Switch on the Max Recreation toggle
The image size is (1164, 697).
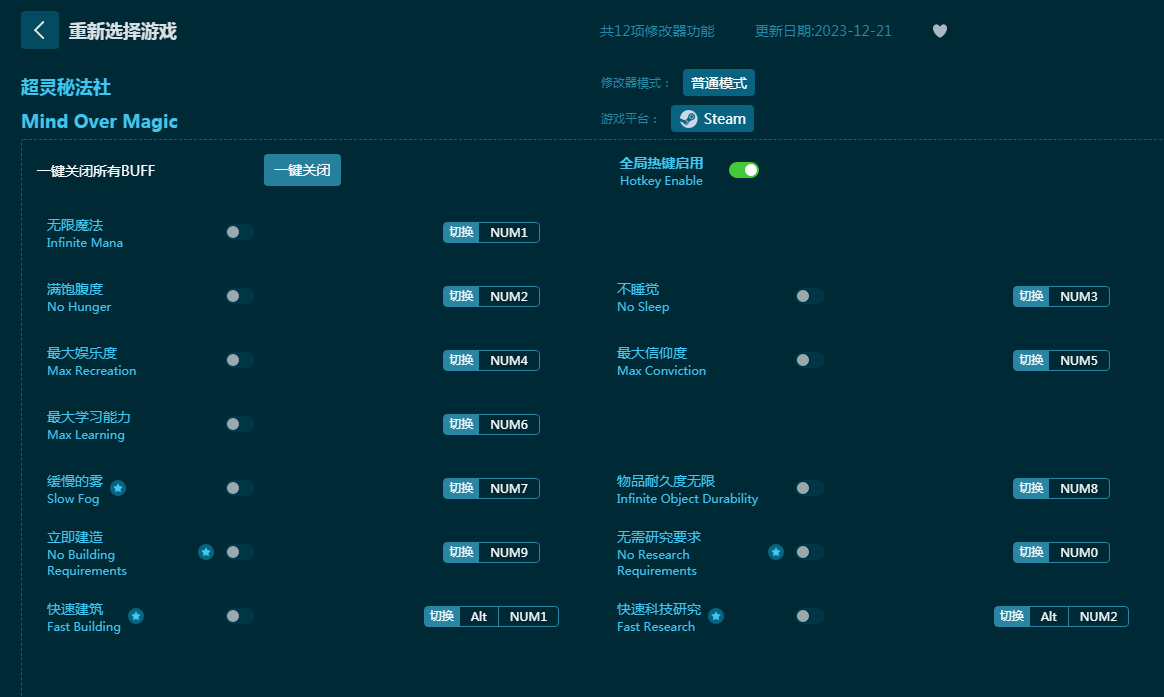[x=240, y=360]
